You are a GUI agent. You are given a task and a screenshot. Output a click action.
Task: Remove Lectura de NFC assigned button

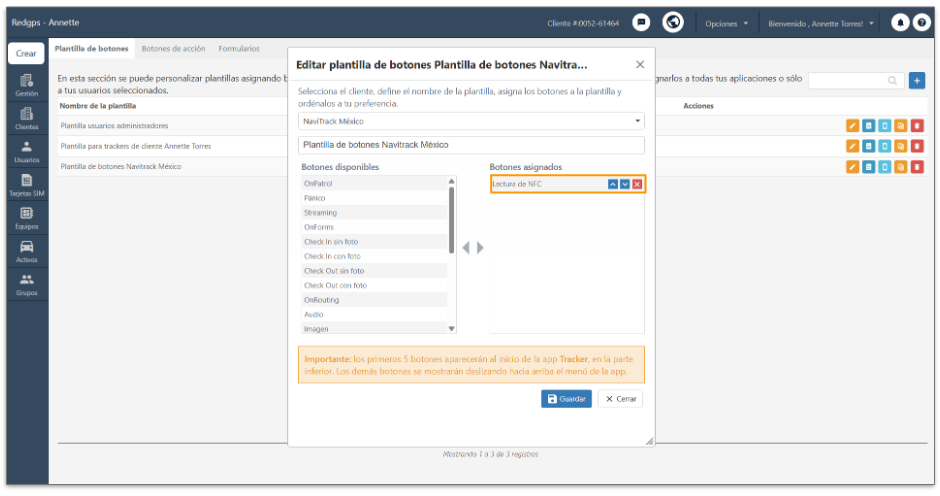[x=637, y=184]
